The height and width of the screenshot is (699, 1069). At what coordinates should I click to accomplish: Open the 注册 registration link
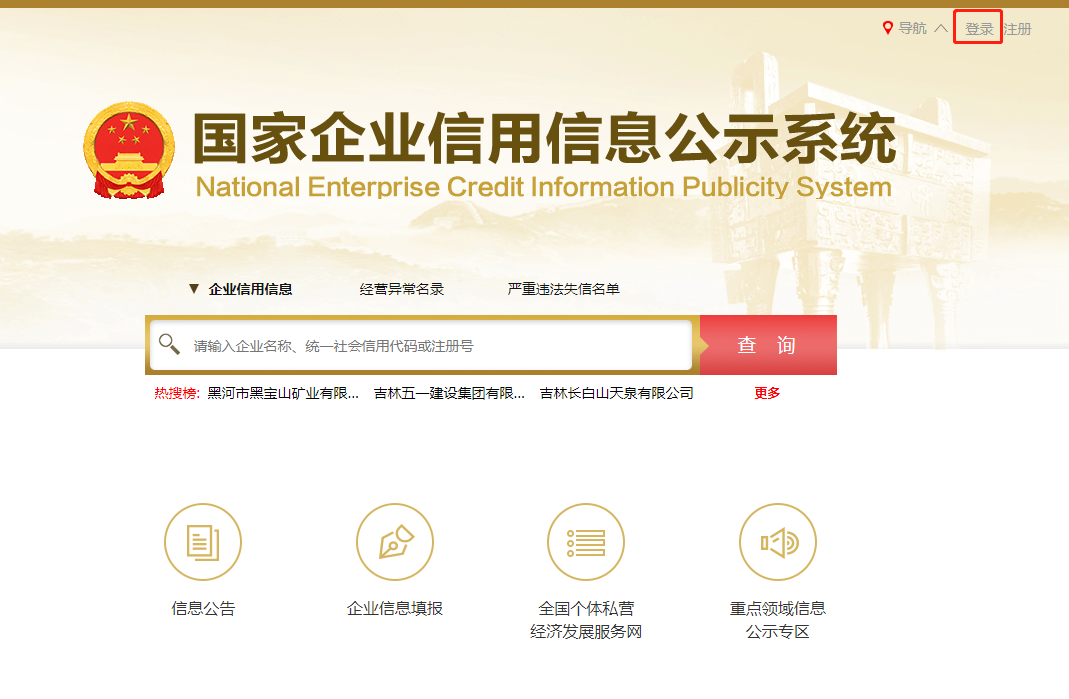pos(1018,27)
